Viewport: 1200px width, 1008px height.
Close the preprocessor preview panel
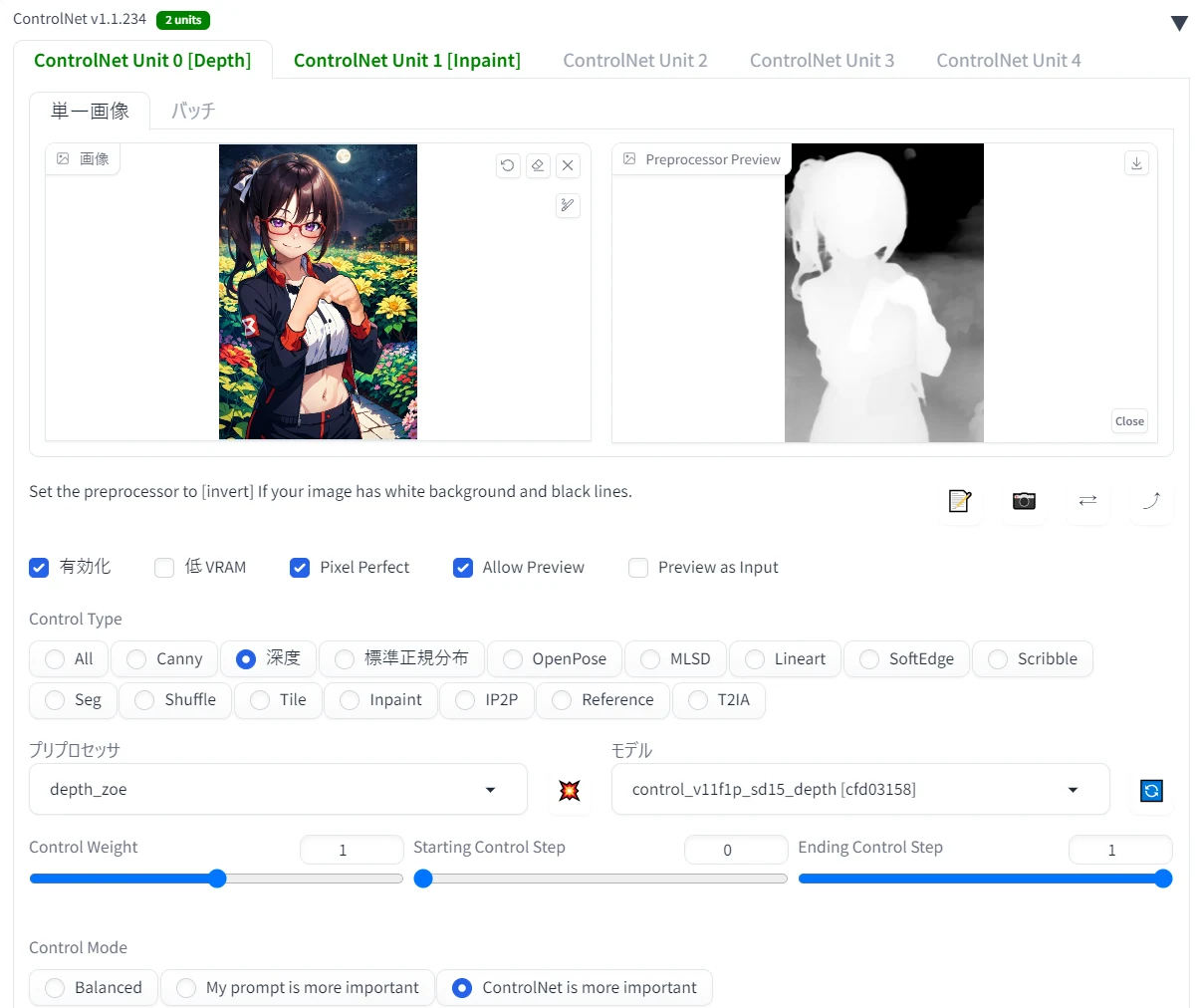[x=1129, y=421]
